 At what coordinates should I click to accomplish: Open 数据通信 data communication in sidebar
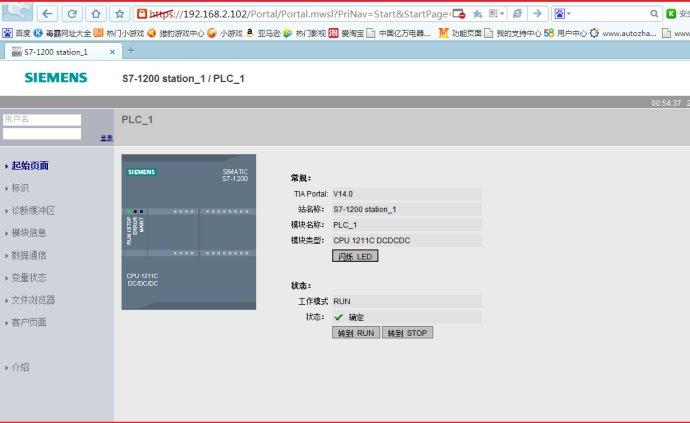(29, 255)
